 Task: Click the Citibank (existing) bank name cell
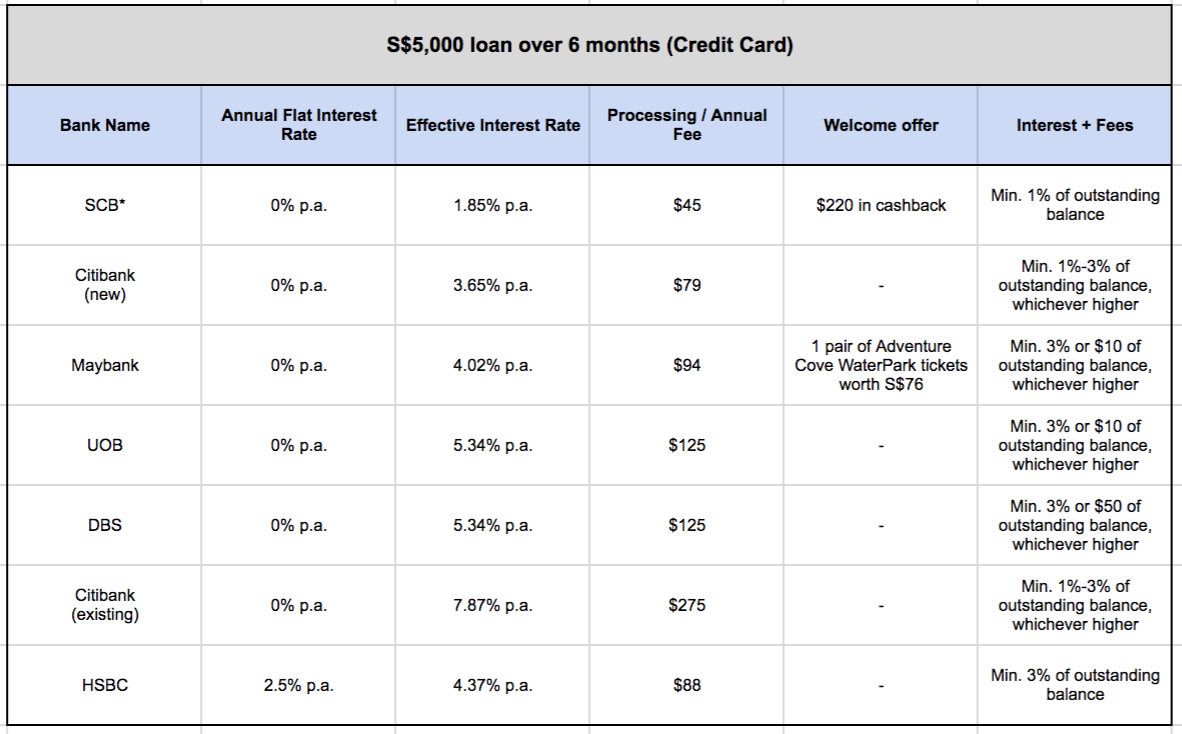(104, 605)
